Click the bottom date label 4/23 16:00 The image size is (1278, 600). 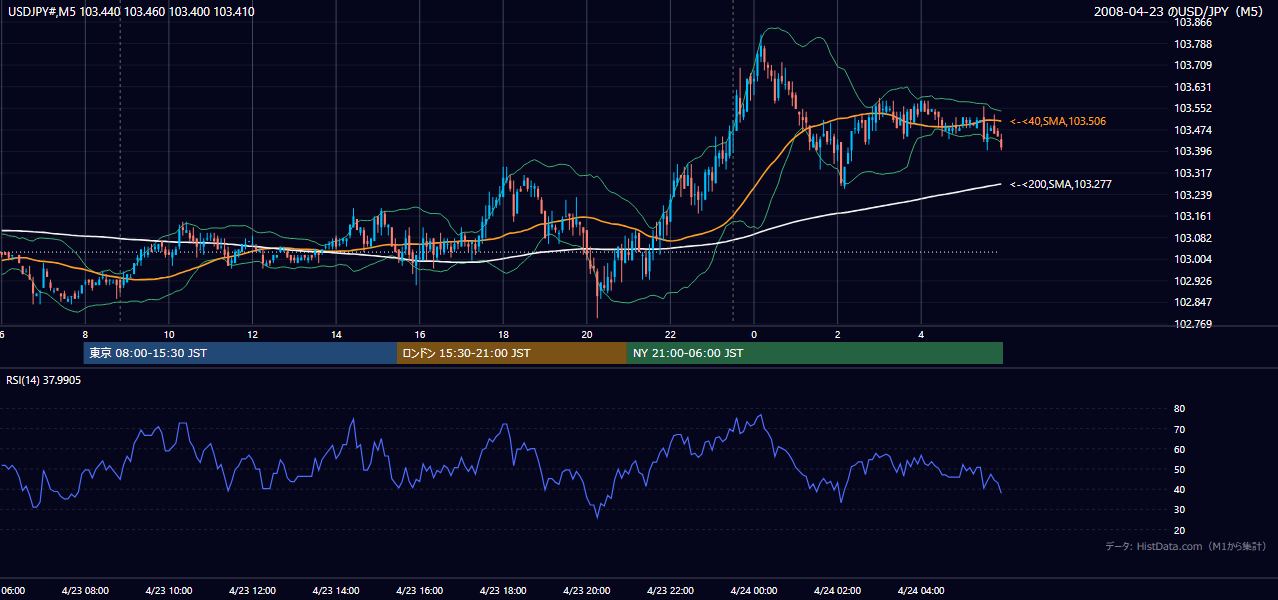[419, 591]
